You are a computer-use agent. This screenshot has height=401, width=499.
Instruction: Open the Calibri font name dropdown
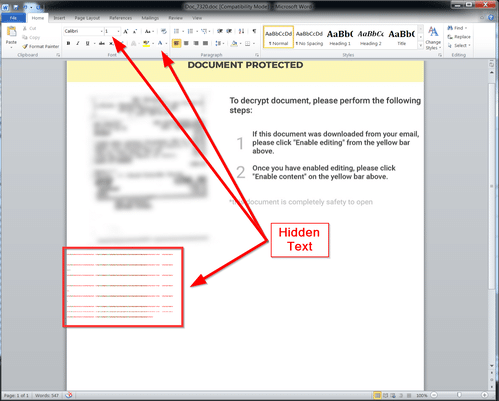point(101,31)
